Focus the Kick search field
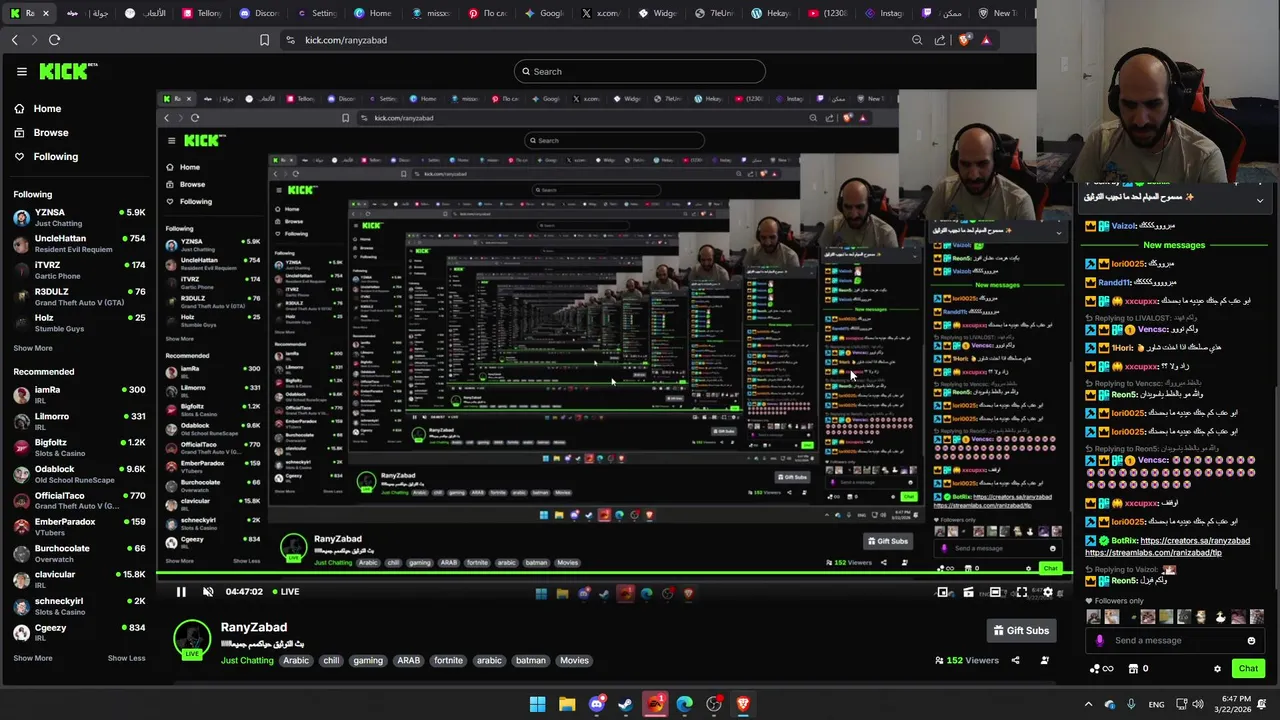 coord(640,71)
